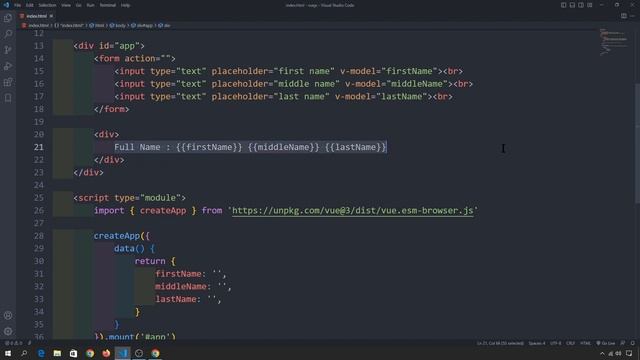Open the Search view in activity bar
The image size is (640, 360).
pyautogui.click(x=8, y=34)
